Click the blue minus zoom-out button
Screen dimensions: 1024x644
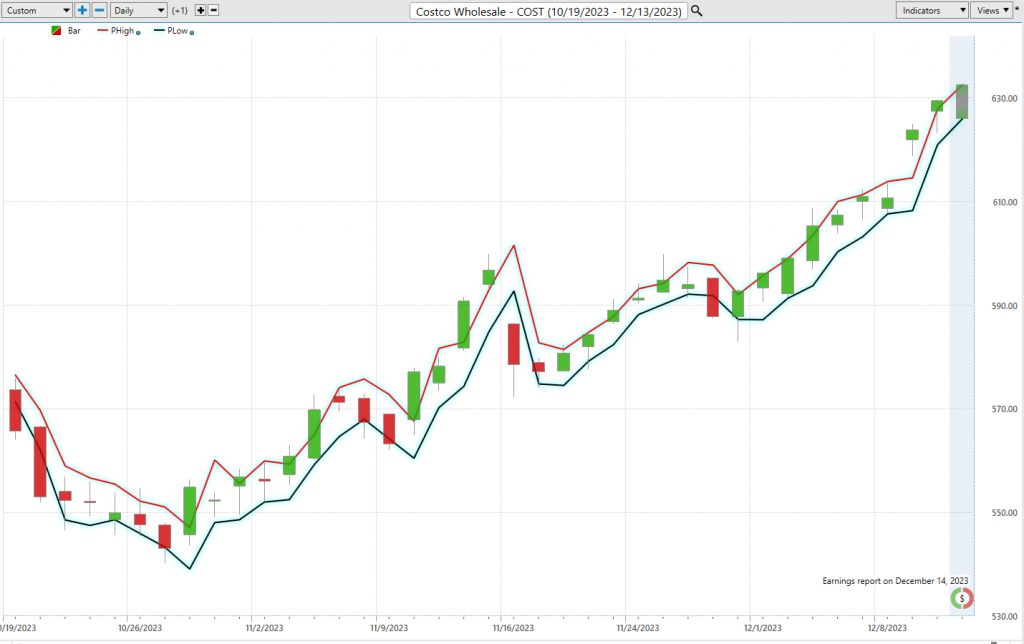(99, 10)
